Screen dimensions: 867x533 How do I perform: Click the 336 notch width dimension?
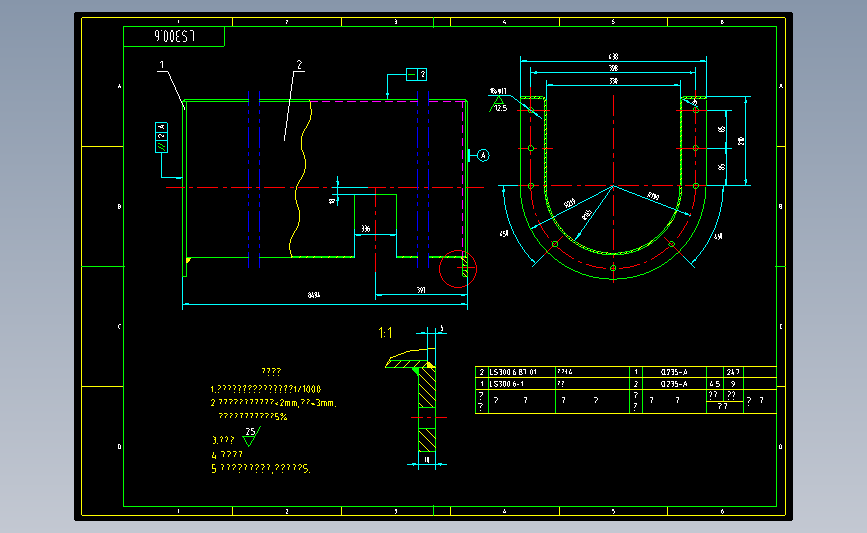(x=365, y=228)
